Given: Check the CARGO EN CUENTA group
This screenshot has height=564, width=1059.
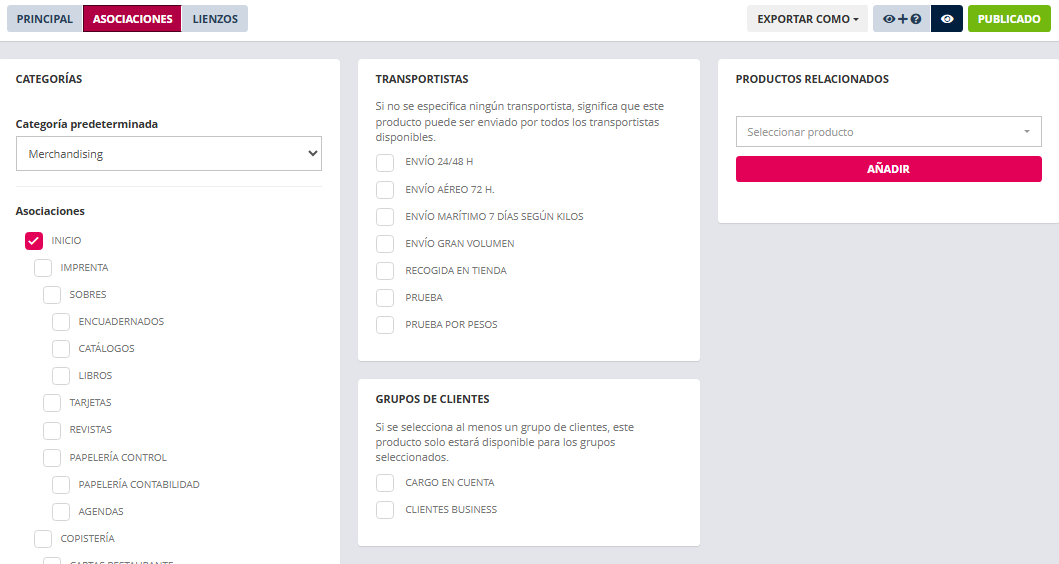Looking at the screenshot, I should [385, 483].
